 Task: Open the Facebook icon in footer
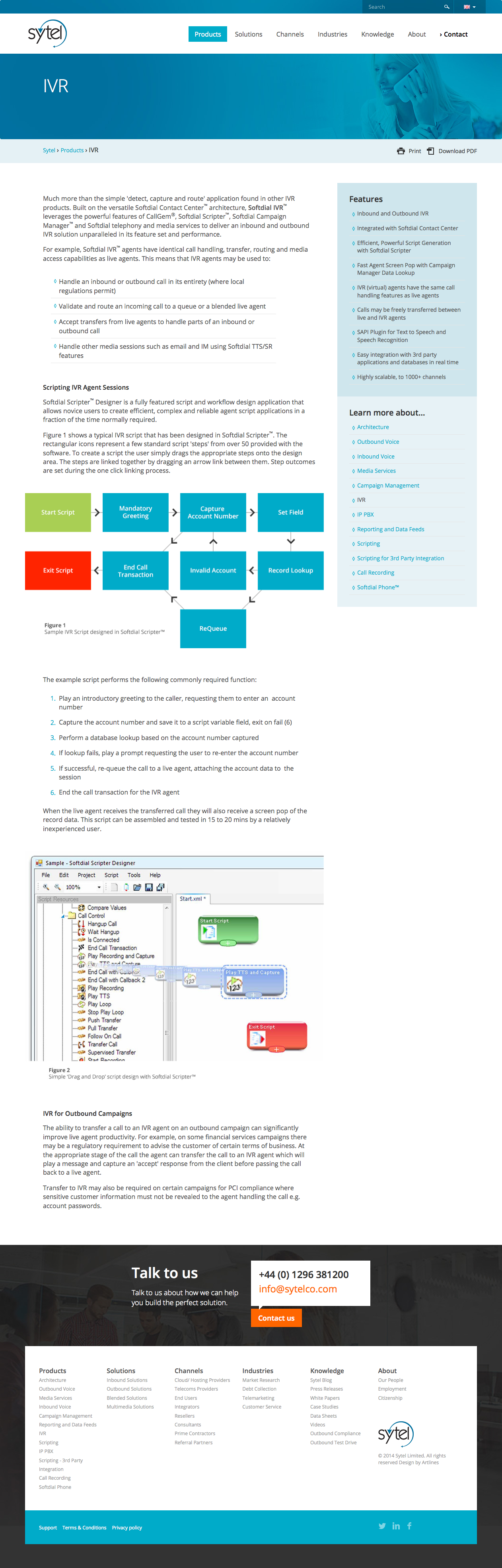(x=409, y=1525)
